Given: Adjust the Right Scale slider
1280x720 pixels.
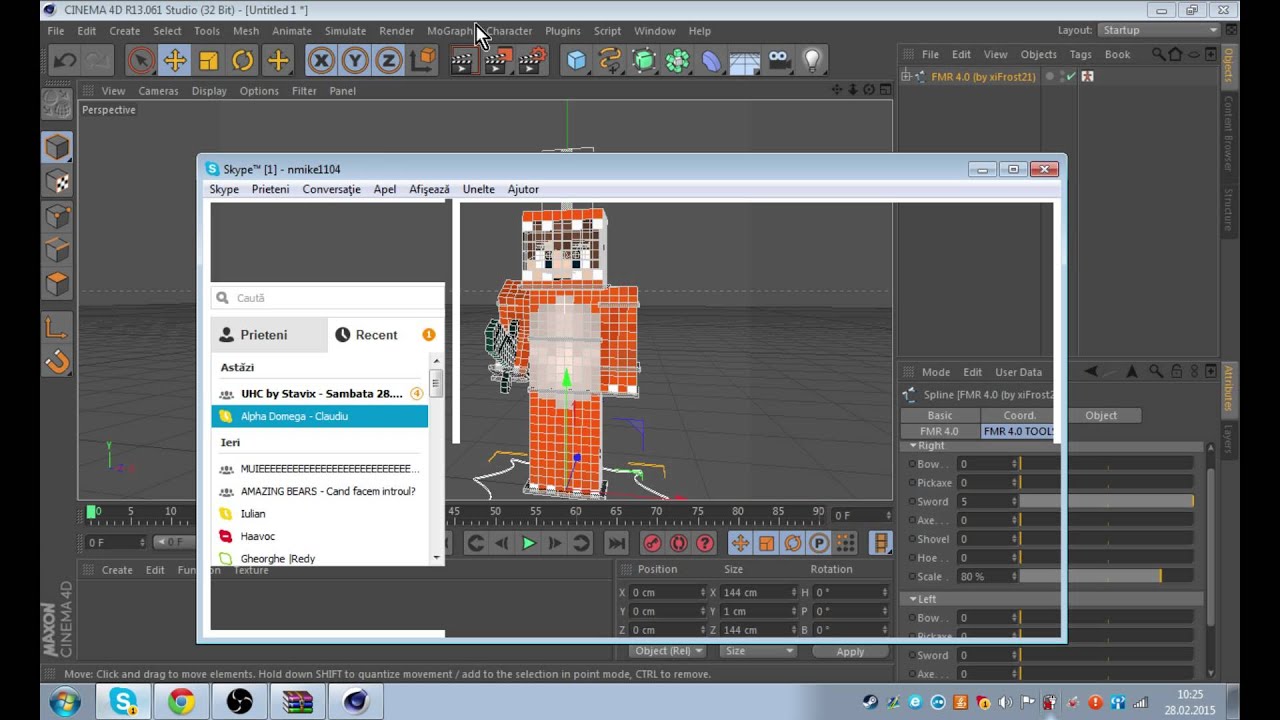Looking at the screenshot, I should click(1106, 577).
